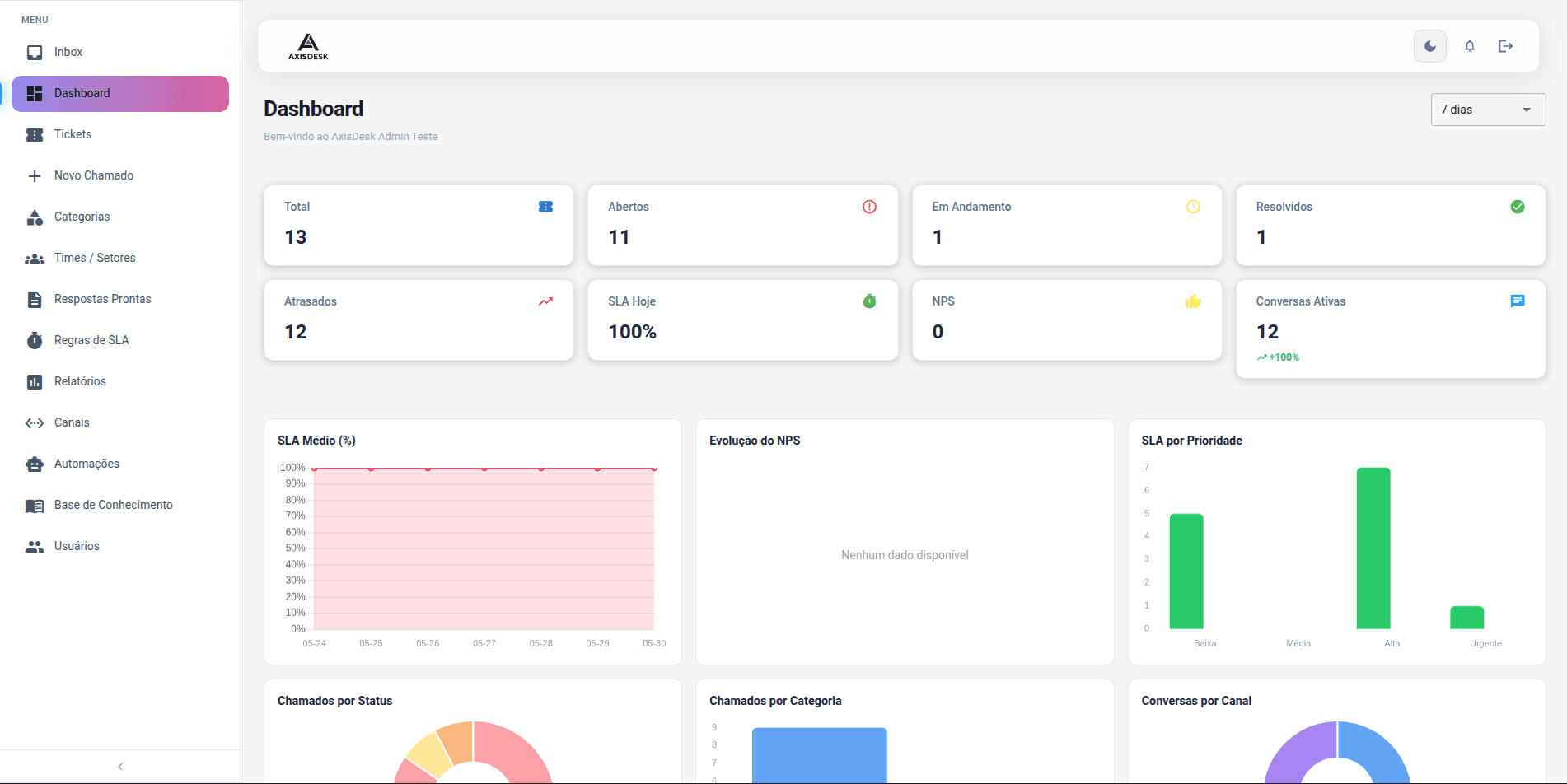Screen dimensions: 1567x784
Task: Open Times / Setores menu item
Action: pyautogui.click(x=120, y=259)
